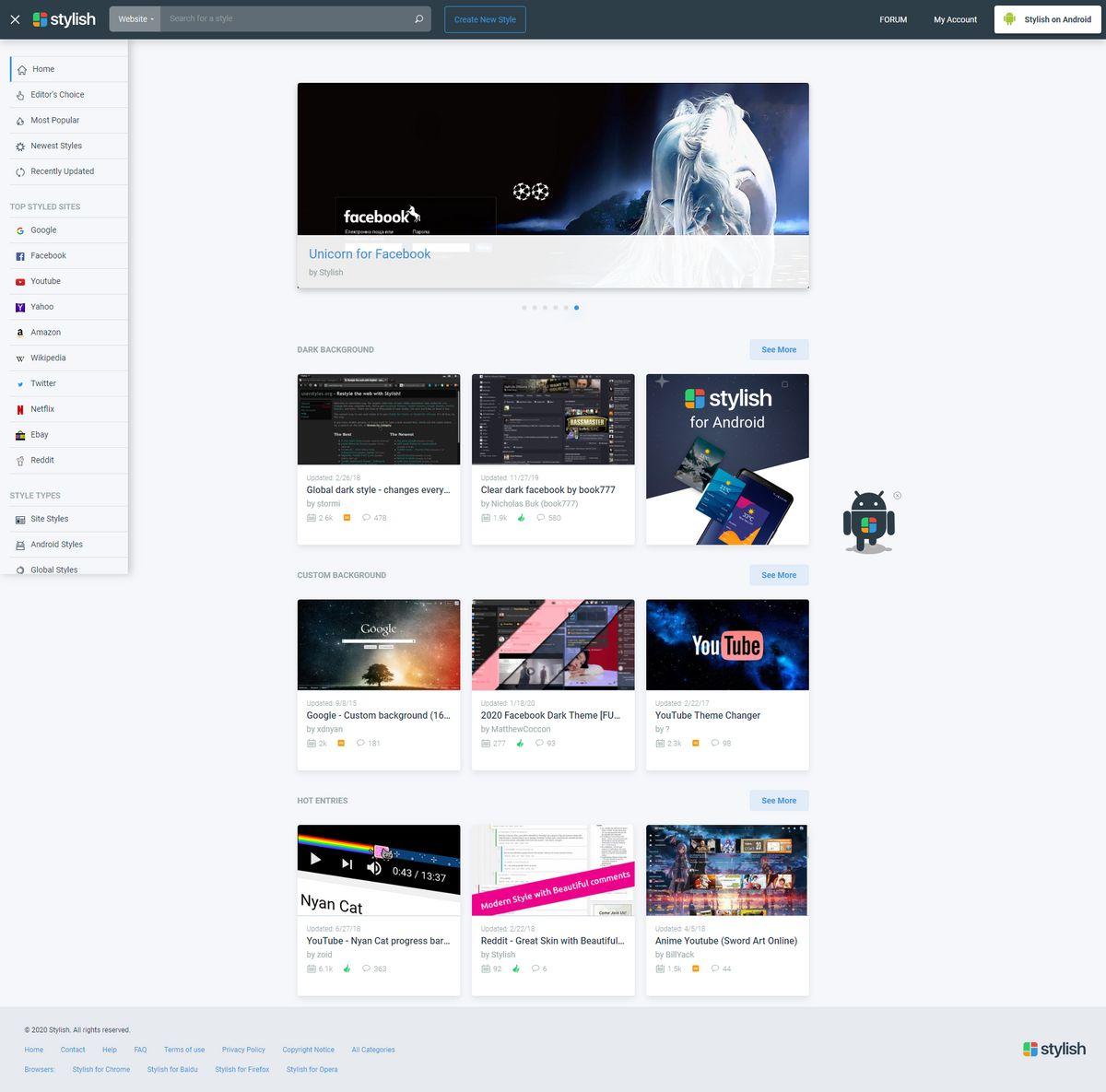1106x1092 pixels.
Task: Click the Twitter bird icon in the sidebar
Action: 20,384
